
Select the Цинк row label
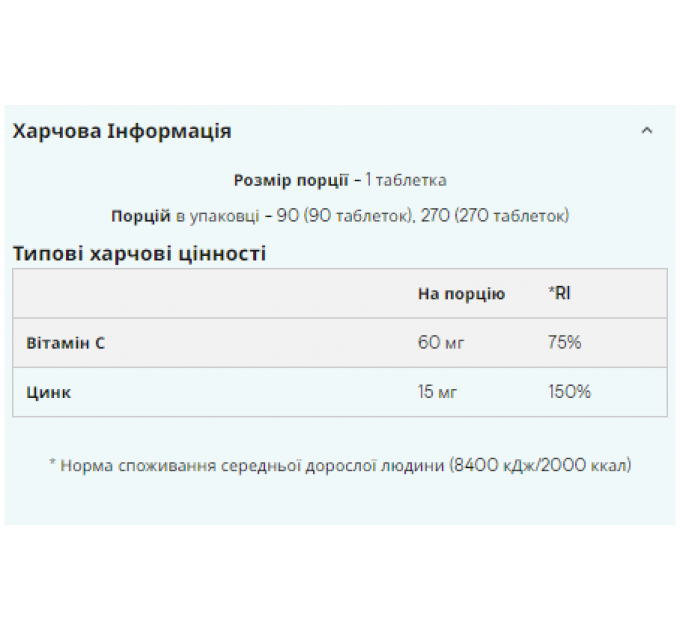tap(49, 392)
